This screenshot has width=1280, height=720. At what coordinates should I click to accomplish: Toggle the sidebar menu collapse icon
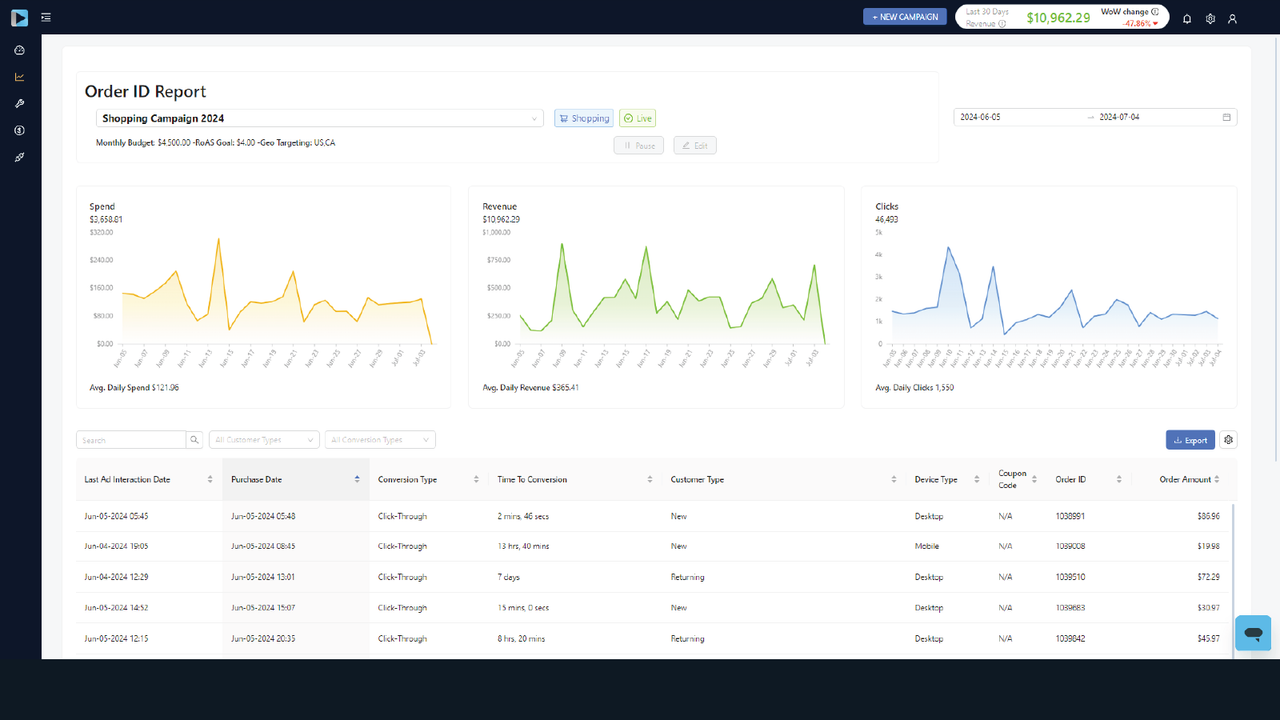click(47, 18)
